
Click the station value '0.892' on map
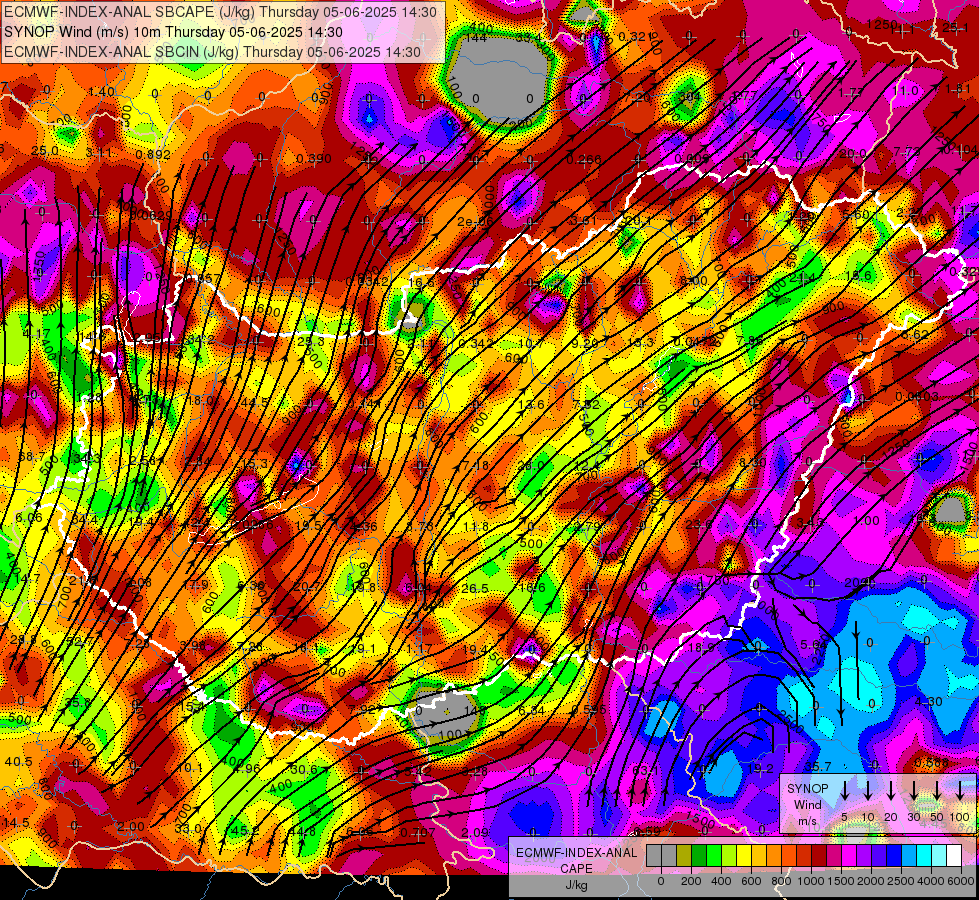tap(153, 154)
